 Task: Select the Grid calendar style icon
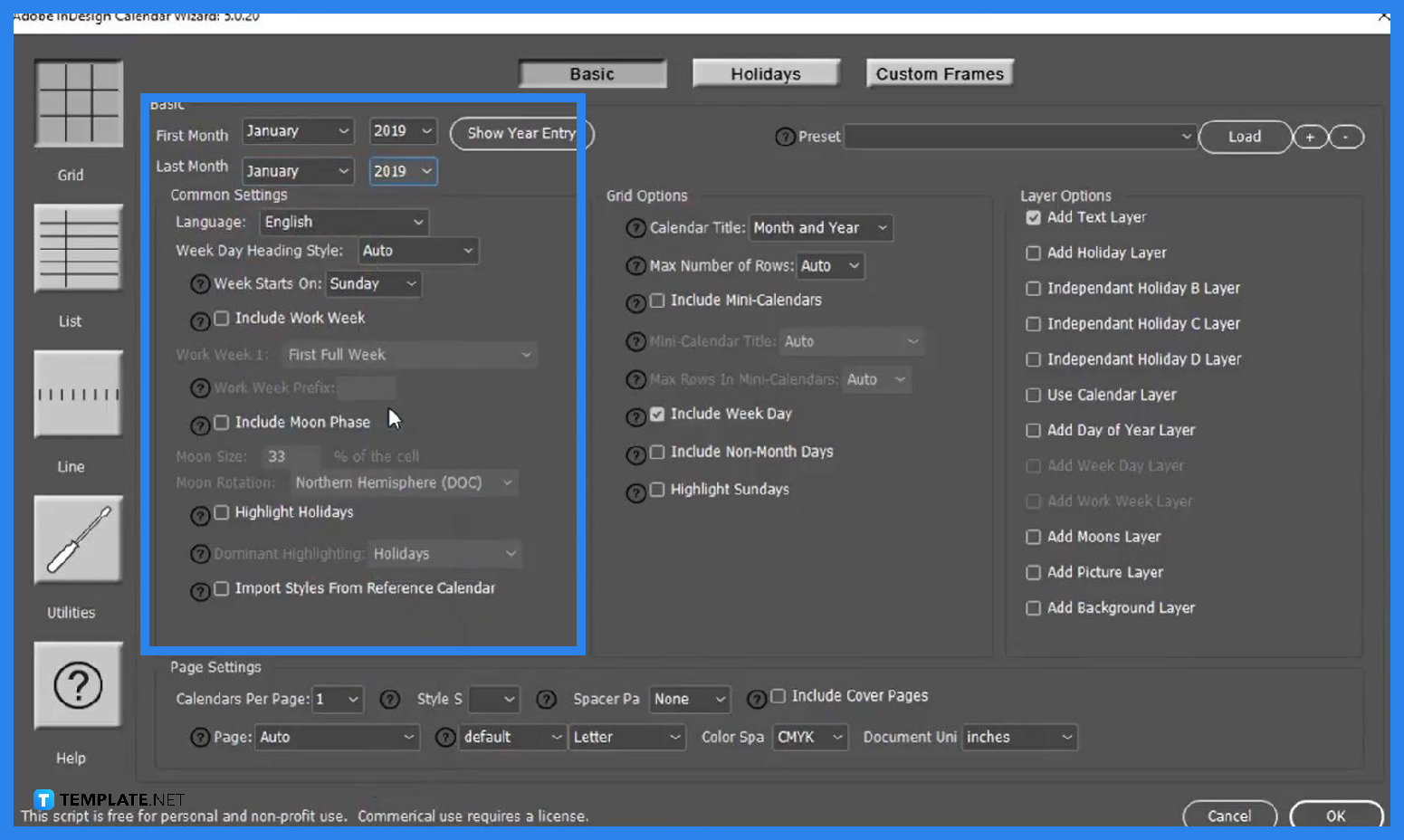(x=77, y=103)
